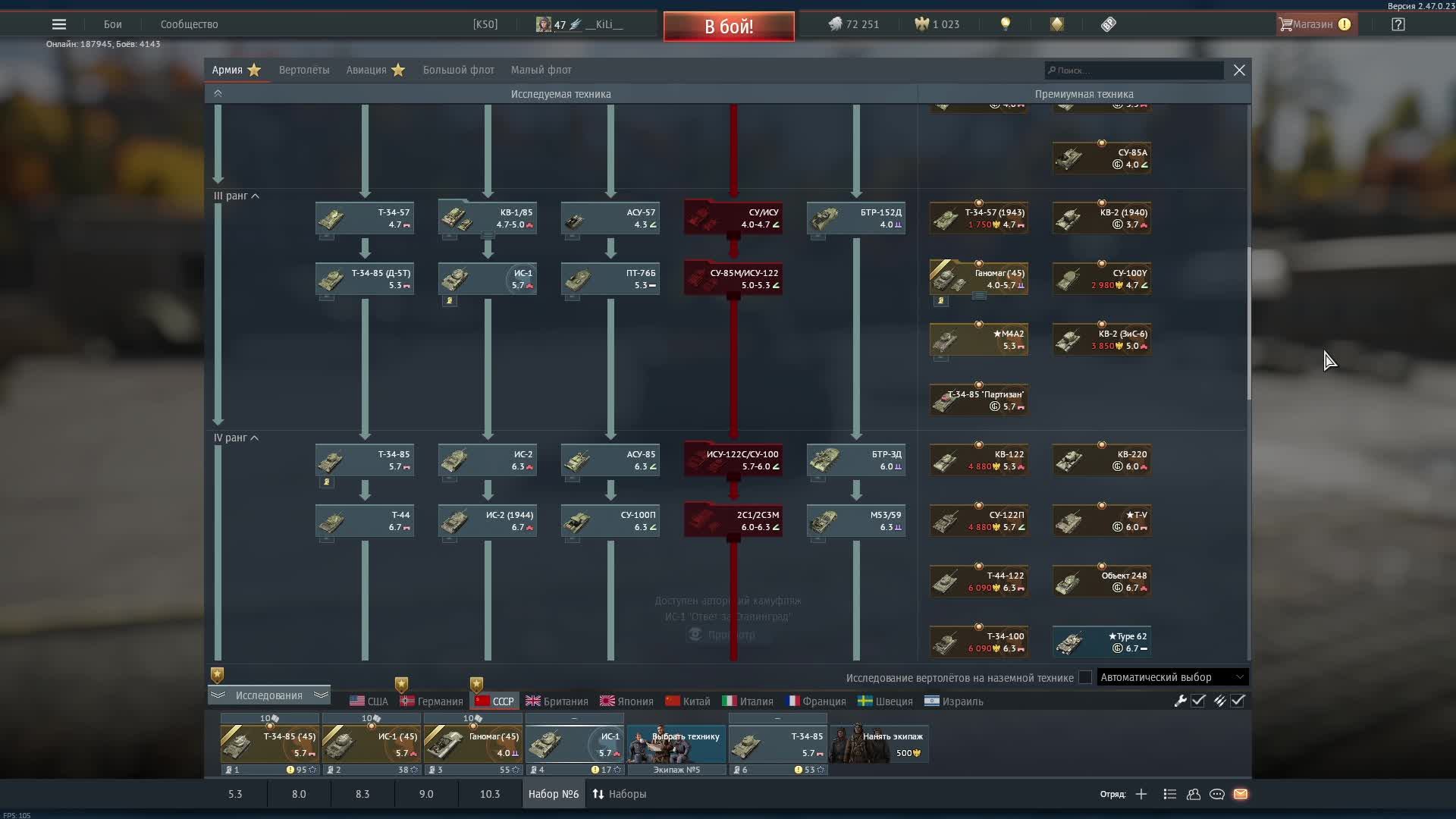Expand the Ганомаг ('45) premium group
This screenshot has width=1456, height=819.
[x=980, y=297]
